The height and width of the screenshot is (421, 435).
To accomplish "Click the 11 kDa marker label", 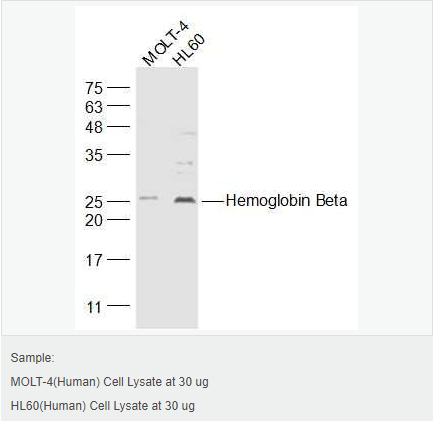I will point(94,307).
